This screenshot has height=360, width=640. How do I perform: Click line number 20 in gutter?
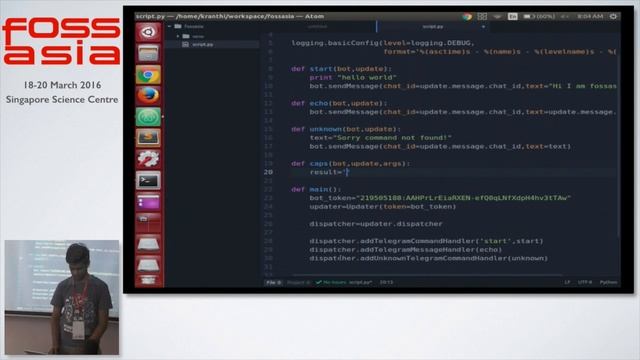(268, 172)
